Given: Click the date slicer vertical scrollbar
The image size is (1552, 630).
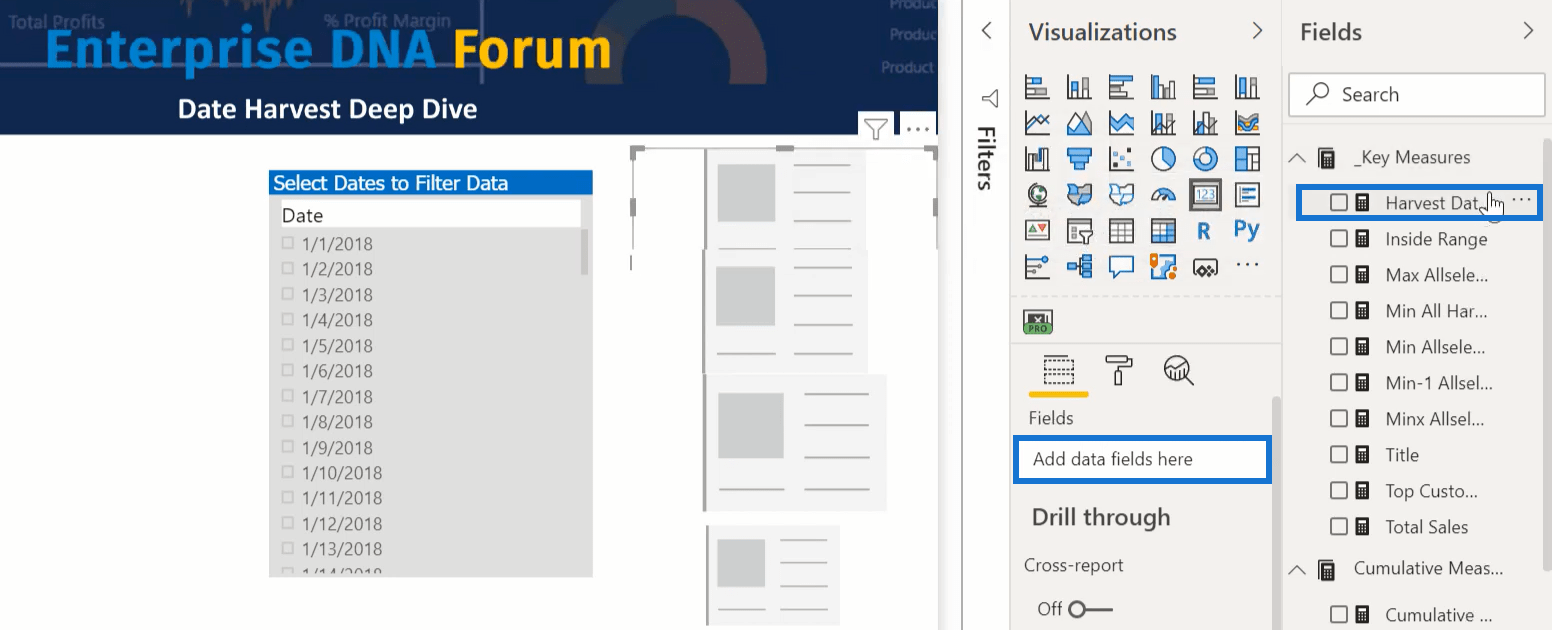Looking at the screenshot, I should [x=584, y=252].
